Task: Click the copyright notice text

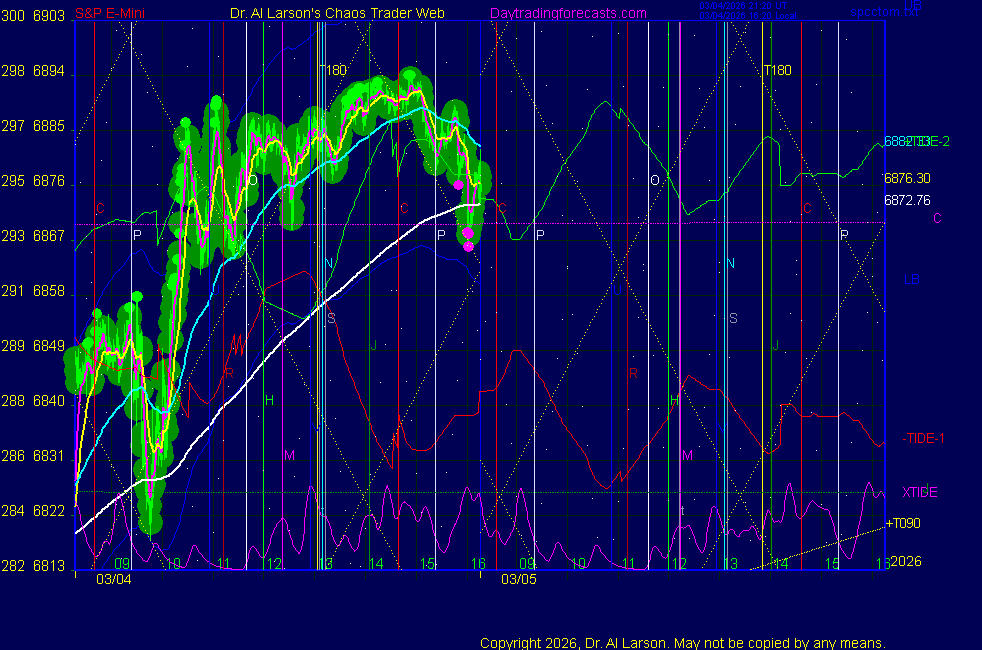Action: click(683, 642)
